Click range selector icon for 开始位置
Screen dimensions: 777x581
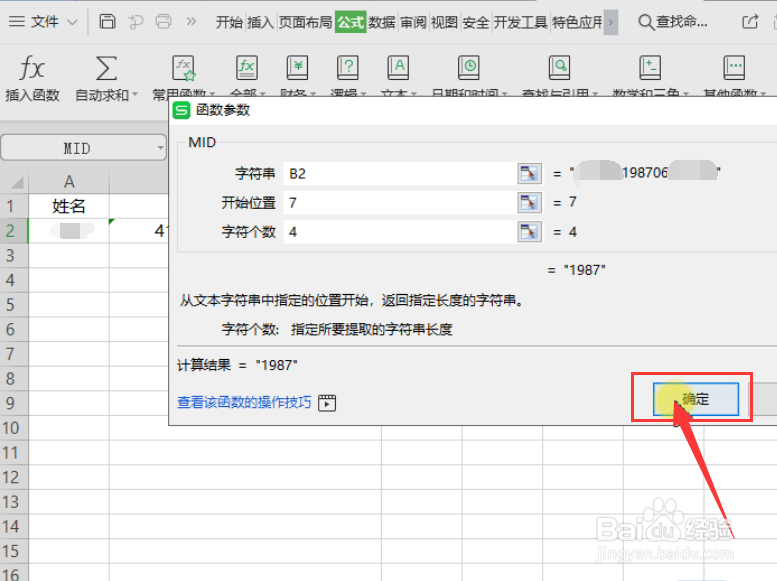point(529,203)
